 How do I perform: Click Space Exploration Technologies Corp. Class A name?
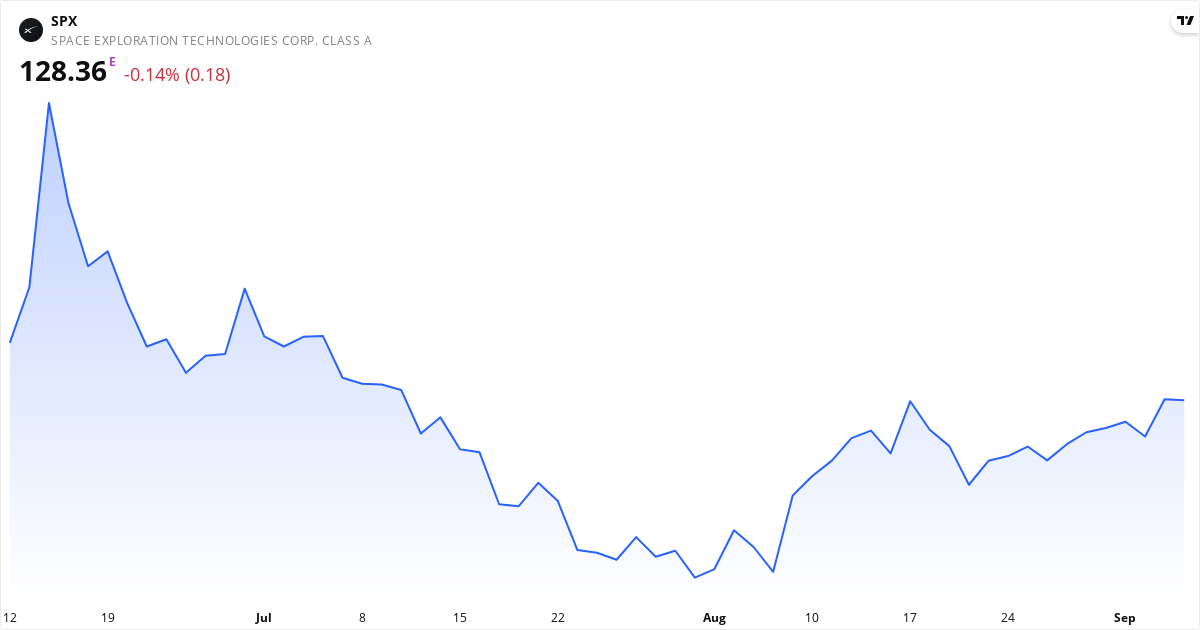211,41
